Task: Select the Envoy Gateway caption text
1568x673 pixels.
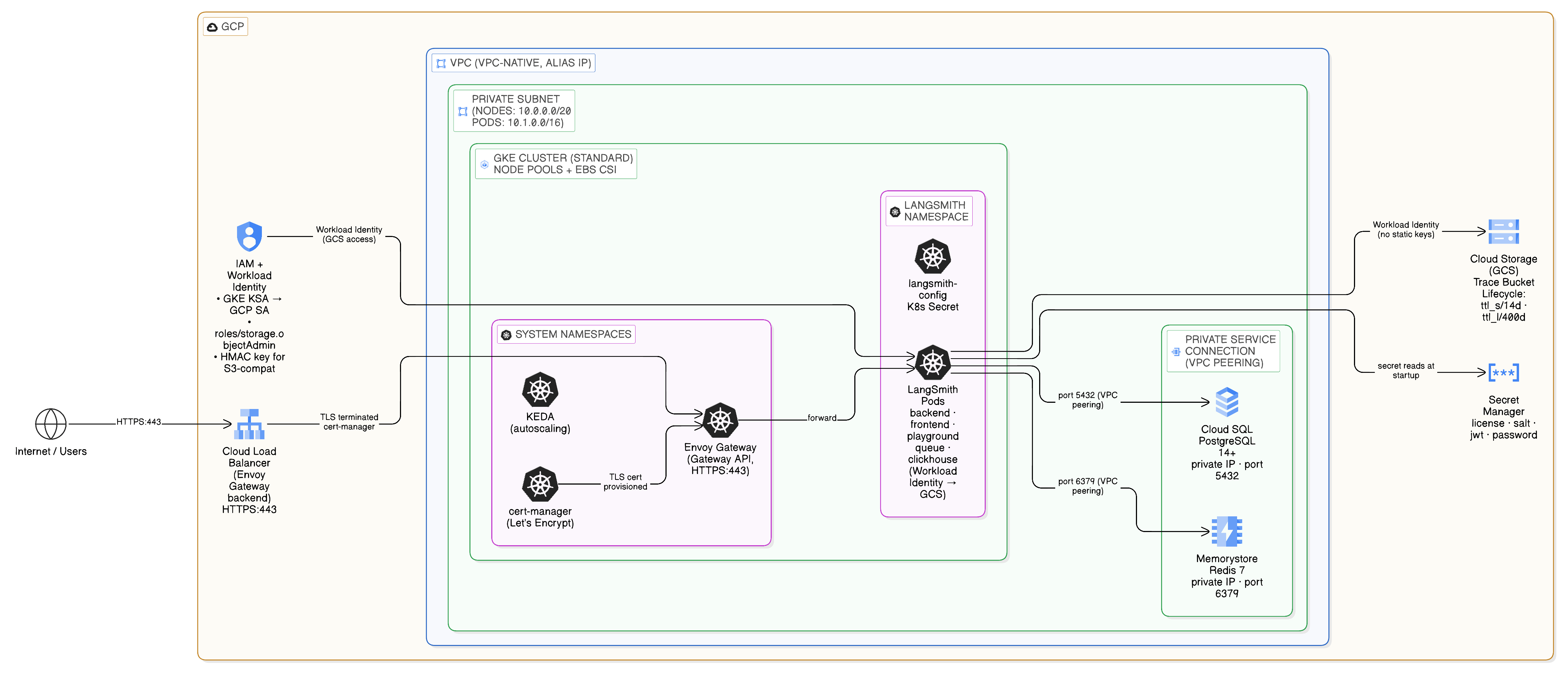Action: [720, 459]
